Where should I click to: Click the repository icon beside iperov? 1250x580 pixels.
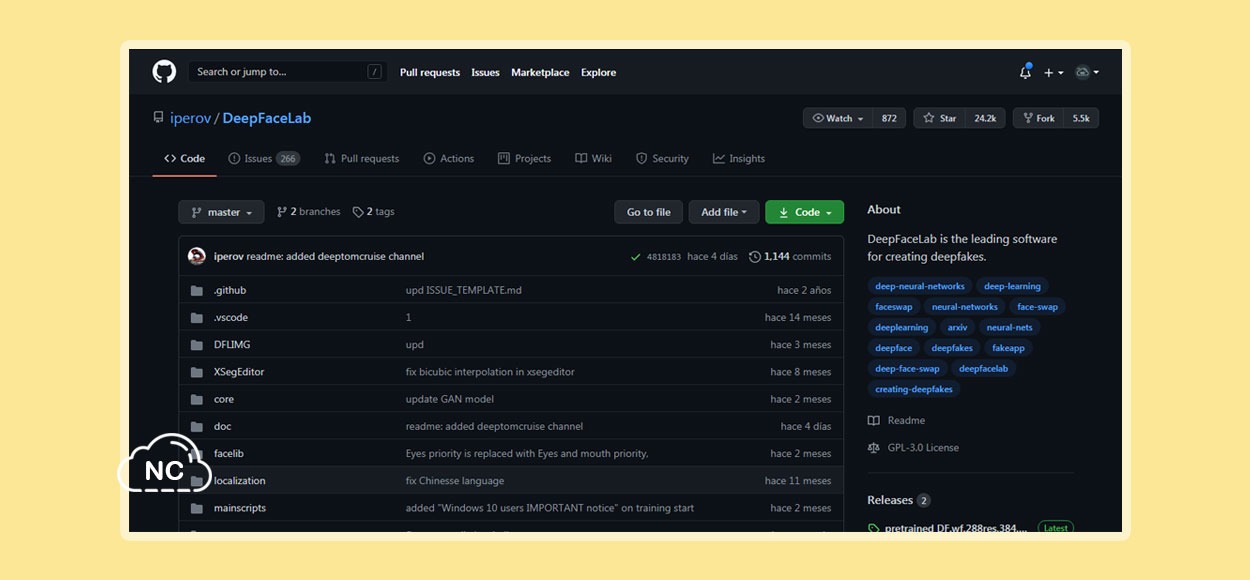point(158,118)
